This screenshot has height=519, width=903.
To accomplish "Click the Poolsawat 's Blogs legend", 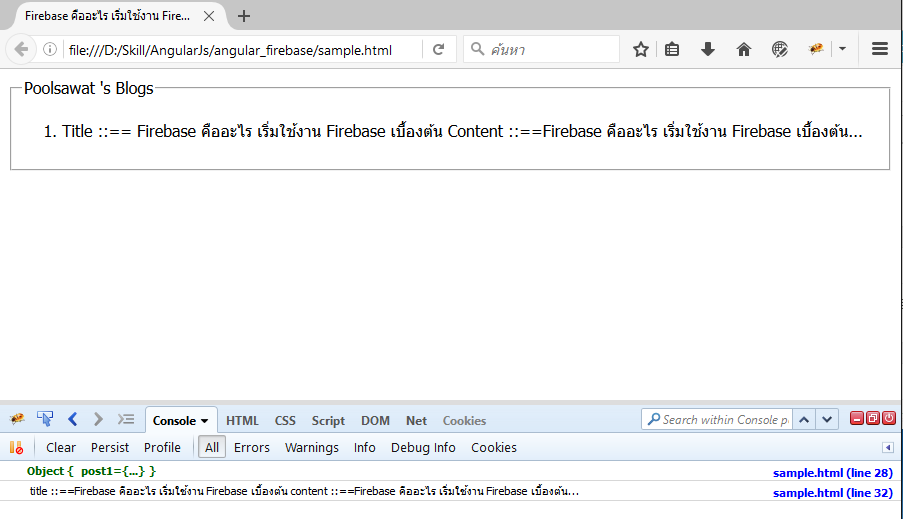I will (89, 88).
